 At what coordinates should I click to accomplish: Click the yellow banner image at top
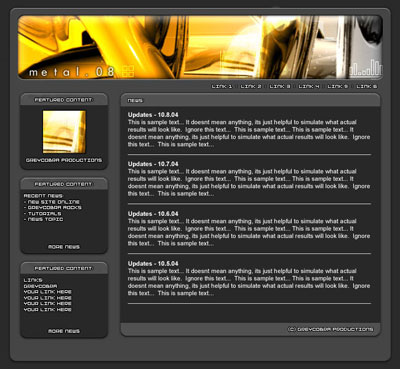pos(200,47)
